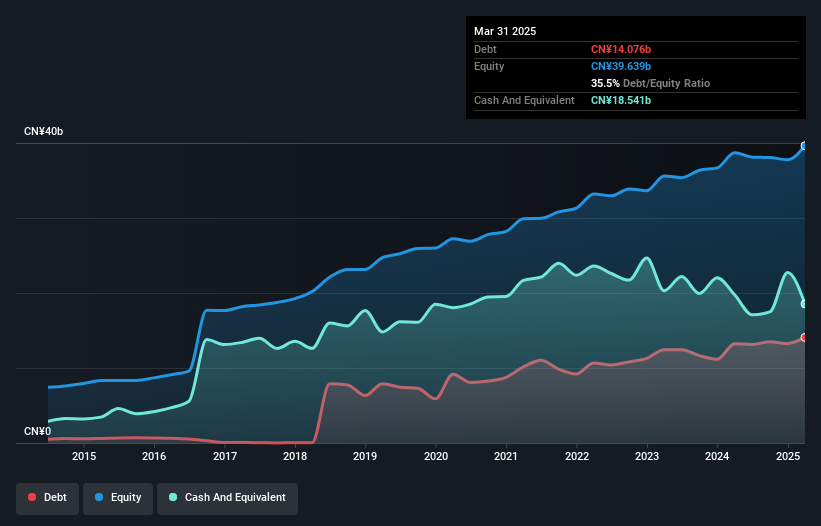
Task: Click the Debt label in tooltip
Action: (x=485, y=49)
